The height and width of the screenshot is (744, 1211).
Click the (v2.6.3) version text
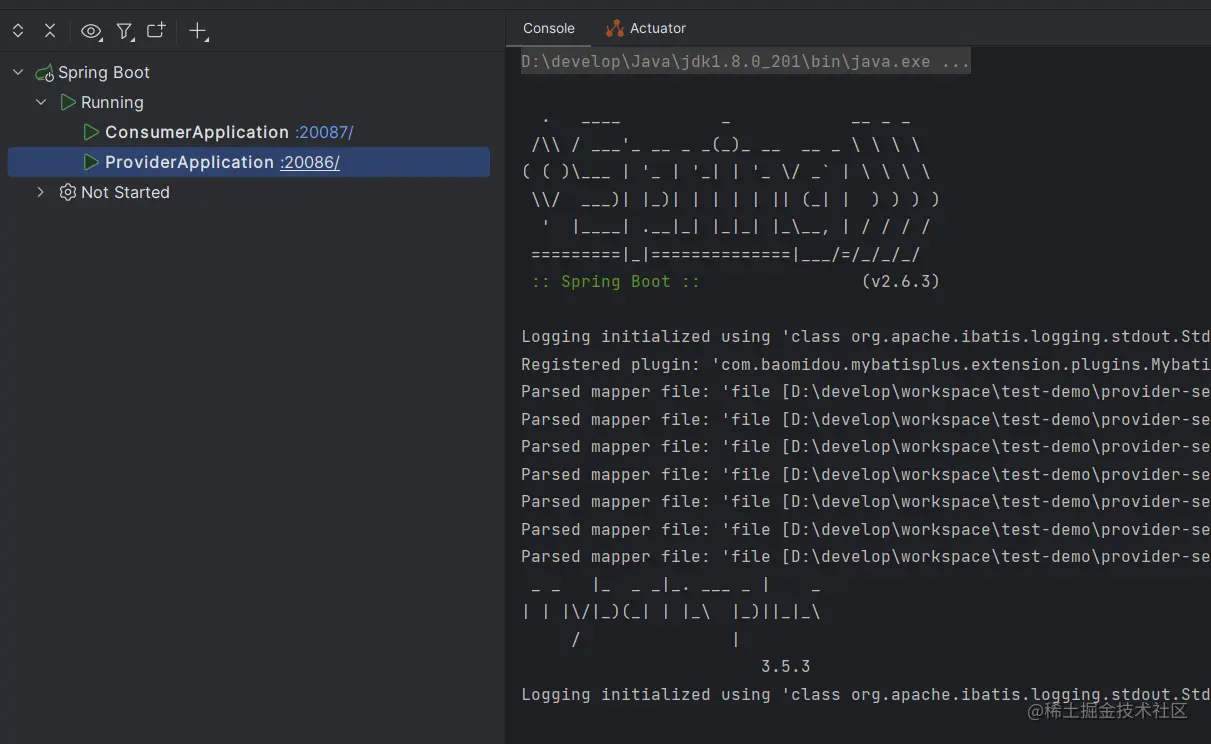tap(901, 282)
